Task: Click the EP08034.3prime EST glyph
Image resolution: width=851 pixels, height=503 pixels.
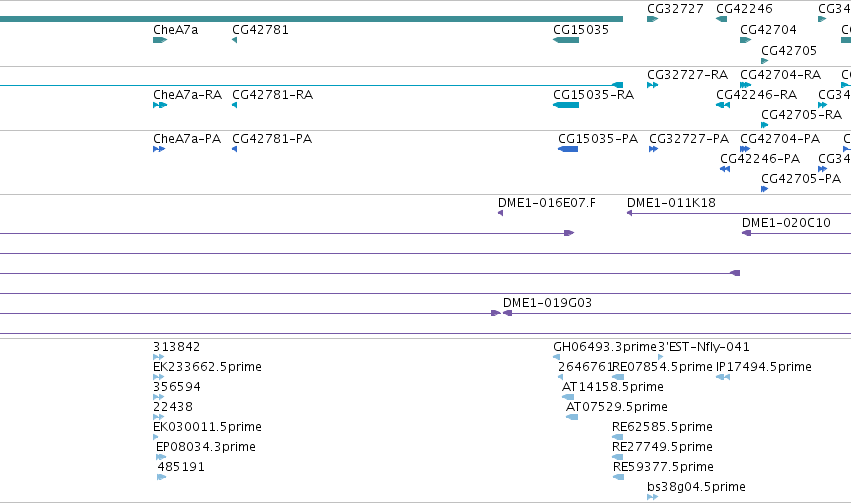Action: click(161, 457)
